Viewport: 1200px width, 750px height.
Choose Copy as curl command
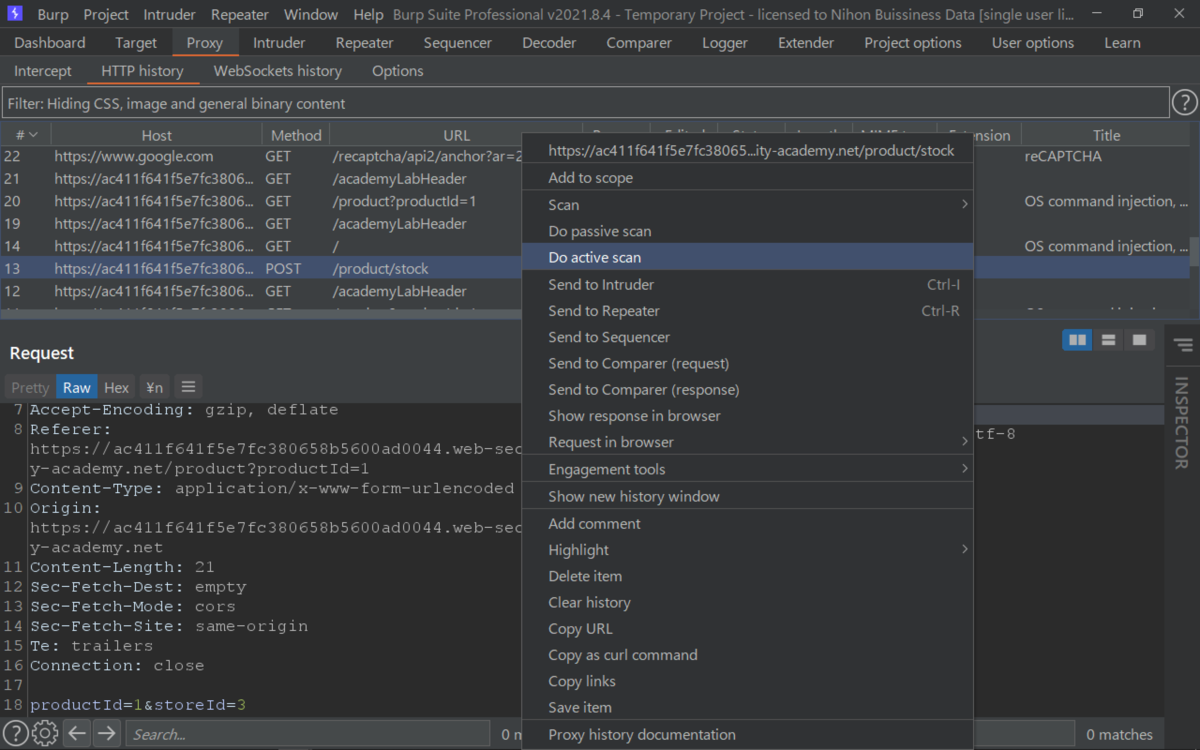tap(748, 655)
